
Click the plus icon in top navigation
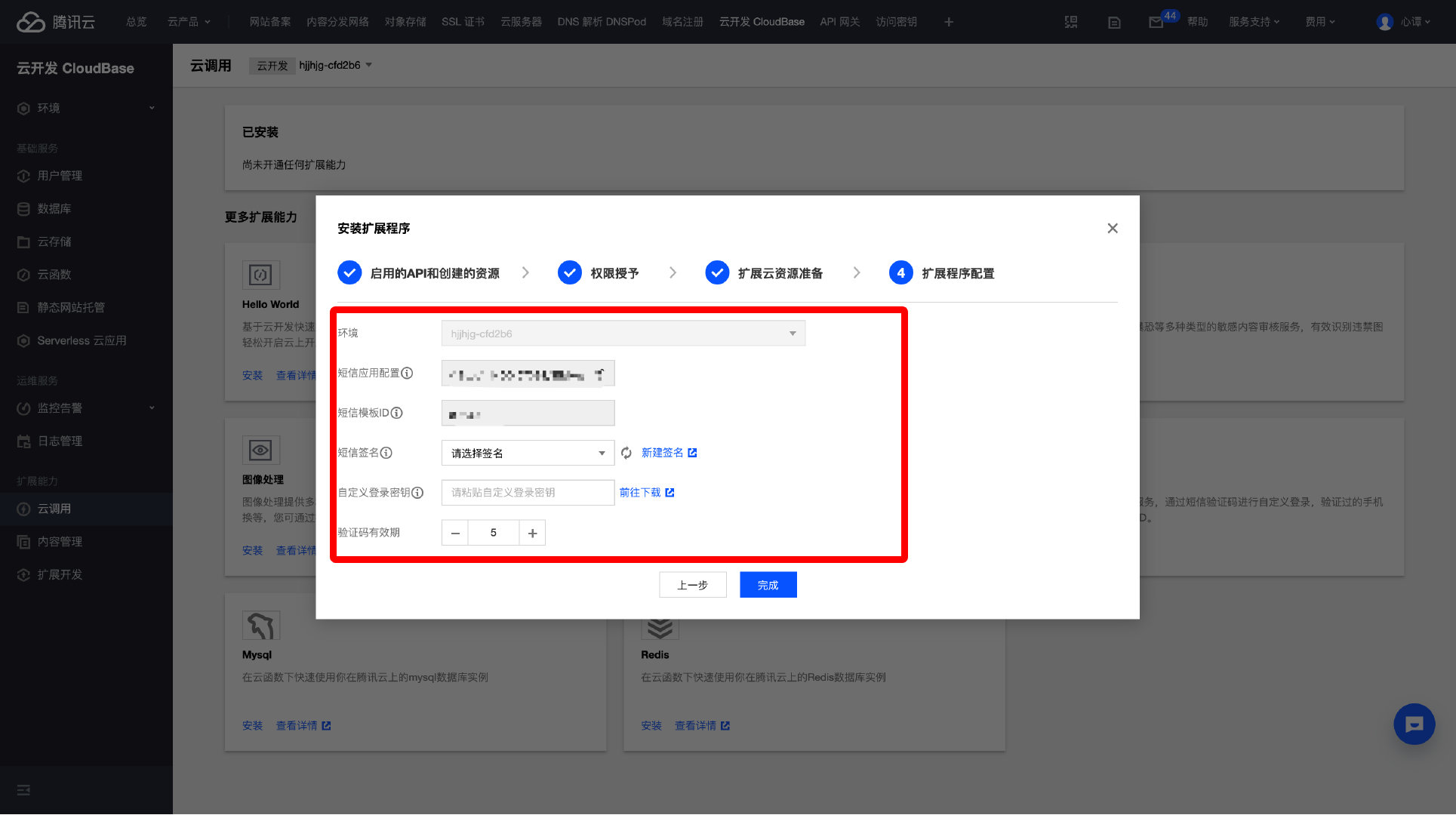coord(949,22)
